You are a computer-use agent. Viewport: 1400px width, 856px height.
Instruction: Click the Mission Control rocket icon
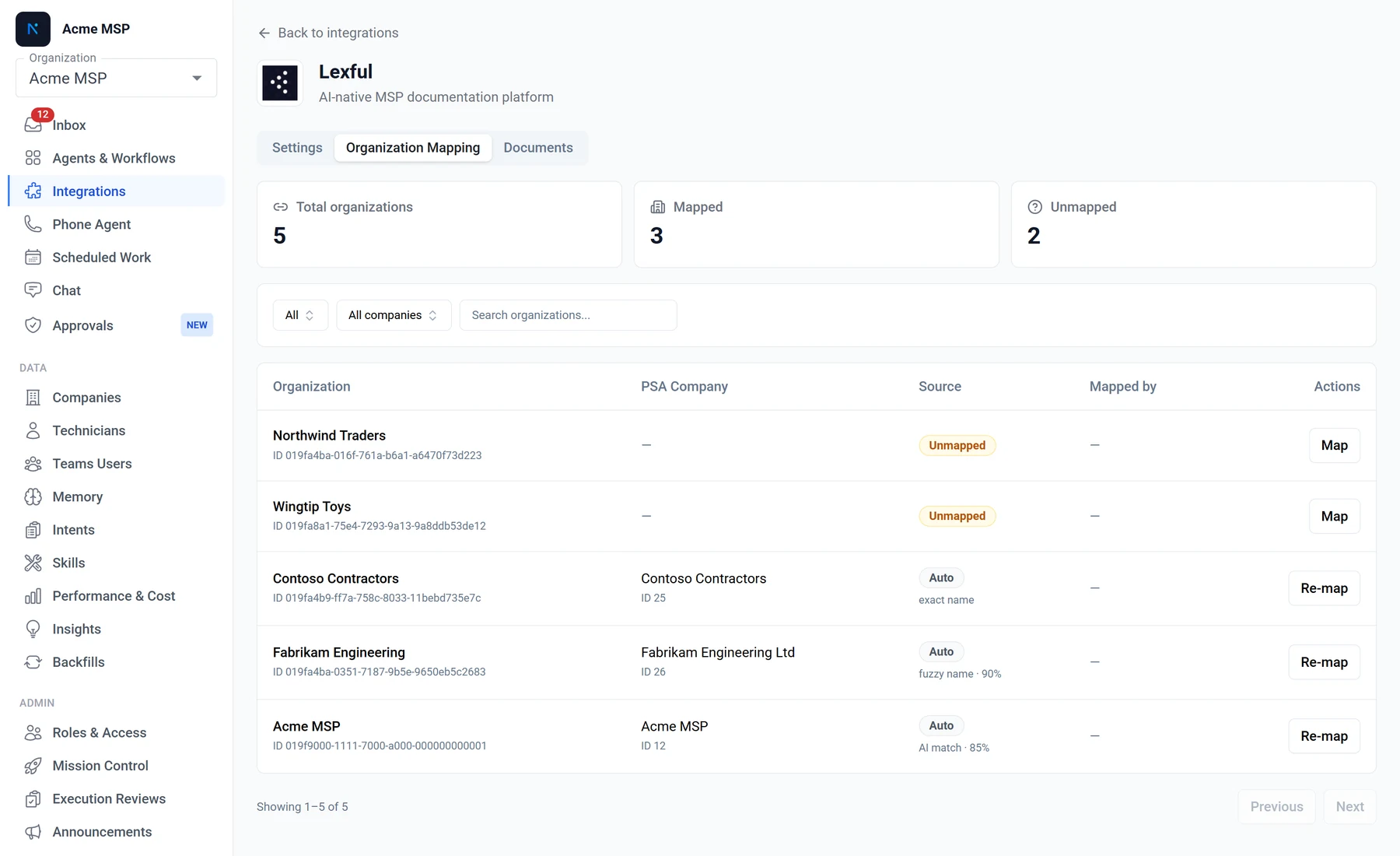coord(33,766)
